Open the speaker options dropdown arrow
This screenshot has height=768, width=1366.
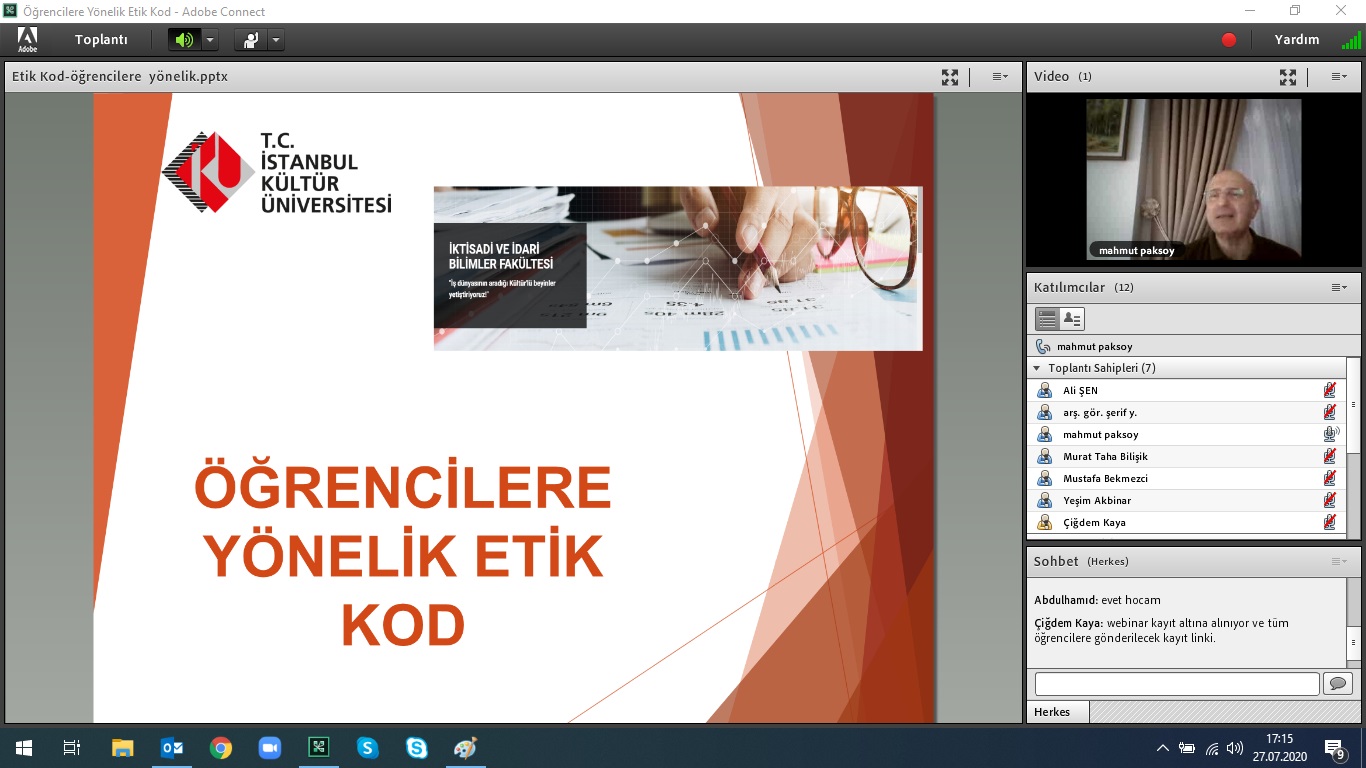pos(209,40)
